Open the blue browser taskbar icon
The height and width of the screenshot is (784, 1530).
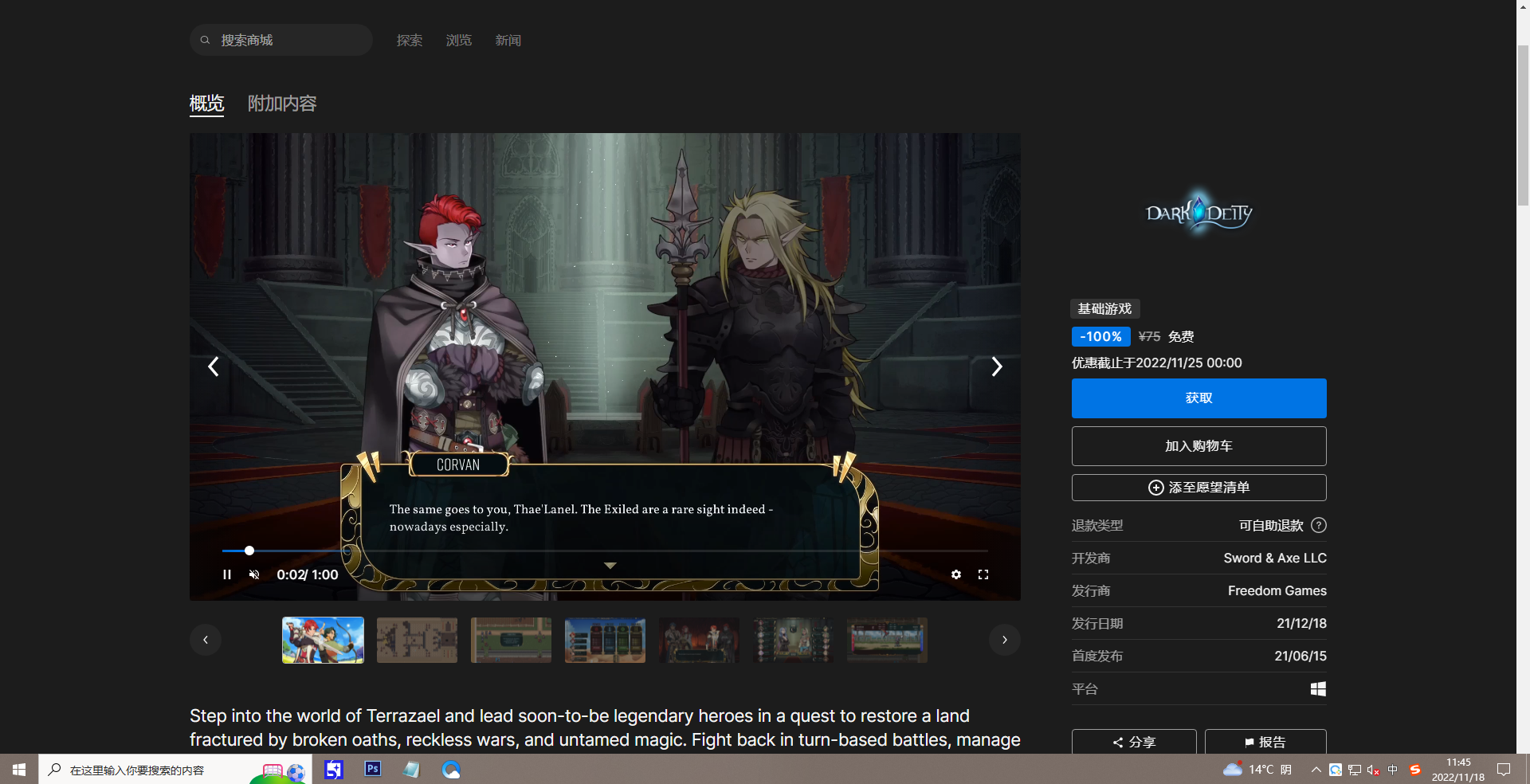[451, 770]
